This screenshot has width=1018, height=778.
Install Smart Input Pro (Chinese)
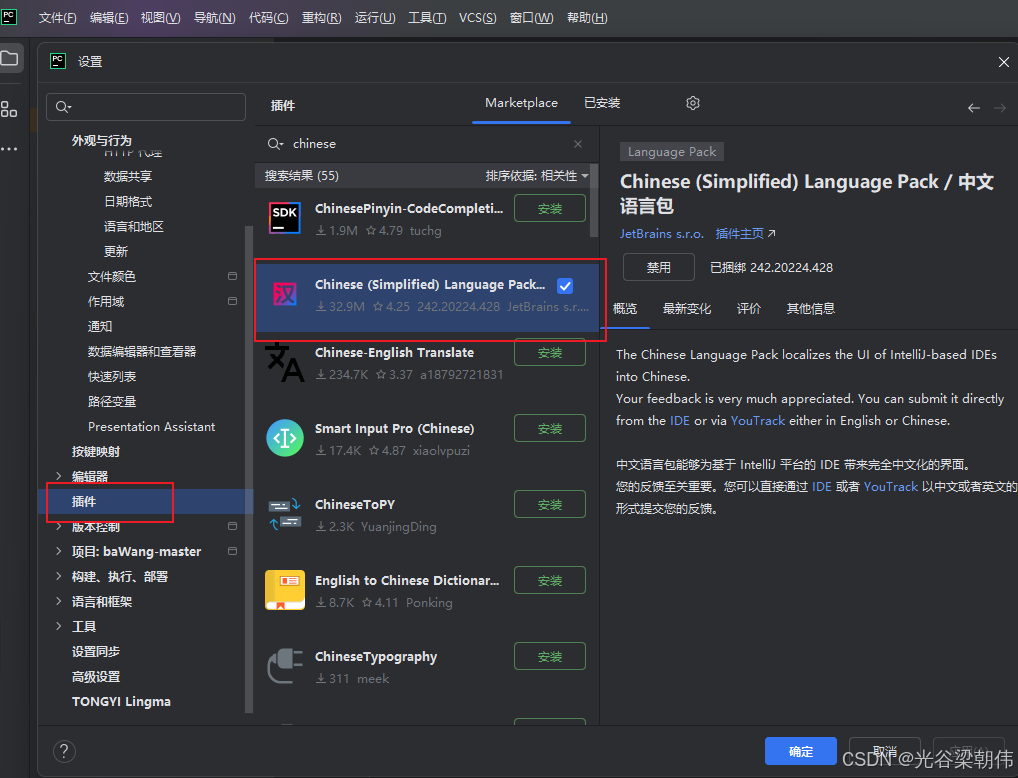click(x=550, y=429)
